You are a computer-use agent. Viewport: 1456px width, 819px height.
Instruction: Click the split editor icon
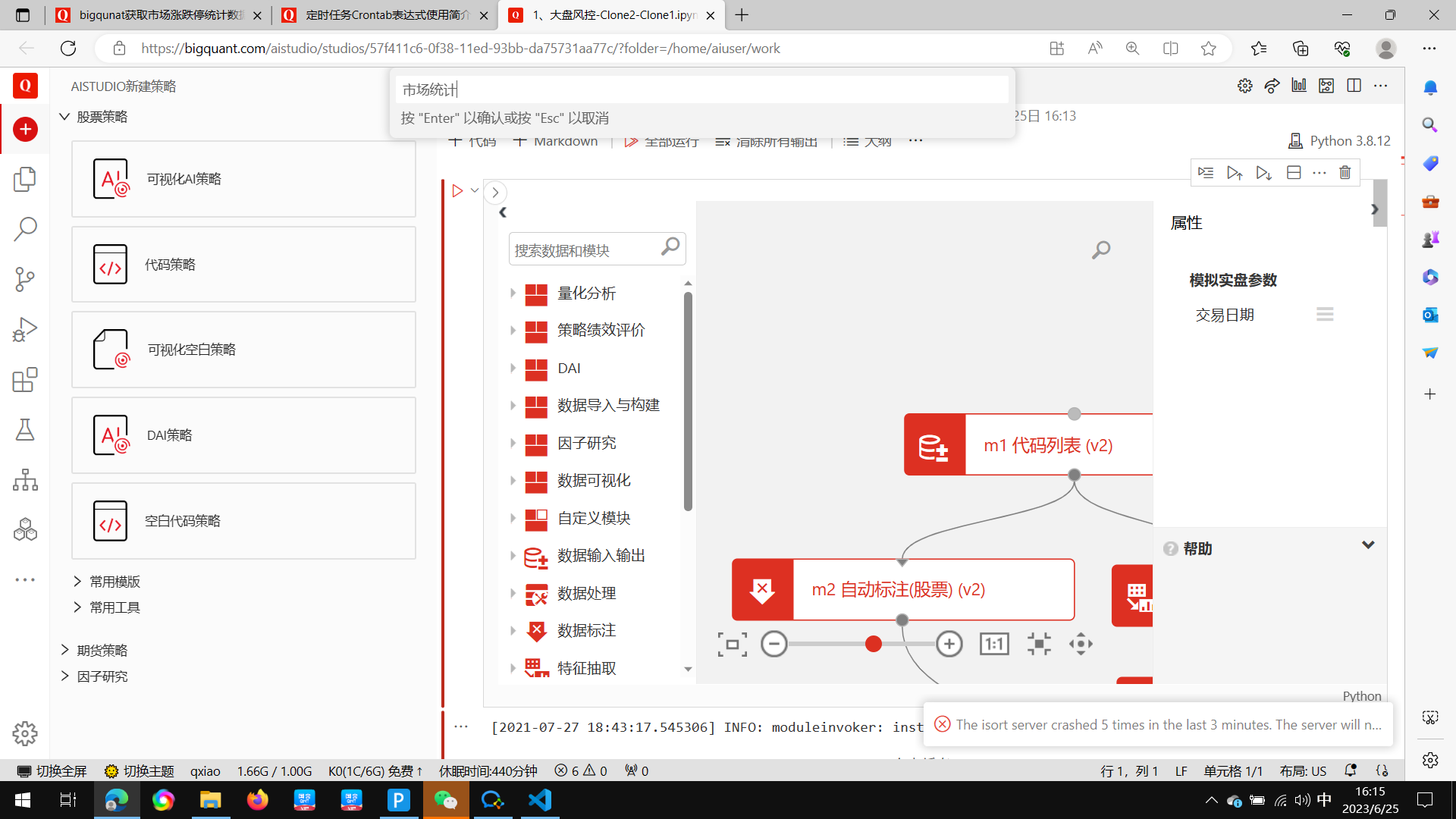point(1354,86)
